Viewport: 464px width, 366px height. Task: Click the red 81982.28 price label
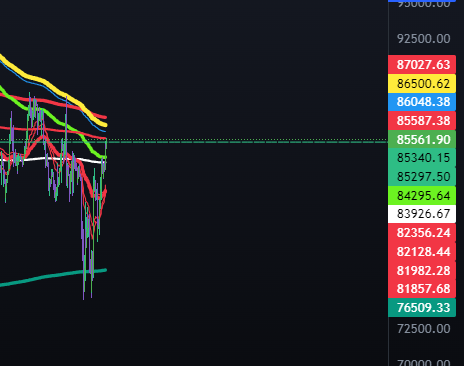pyautogui.click(x=422, y=270)
